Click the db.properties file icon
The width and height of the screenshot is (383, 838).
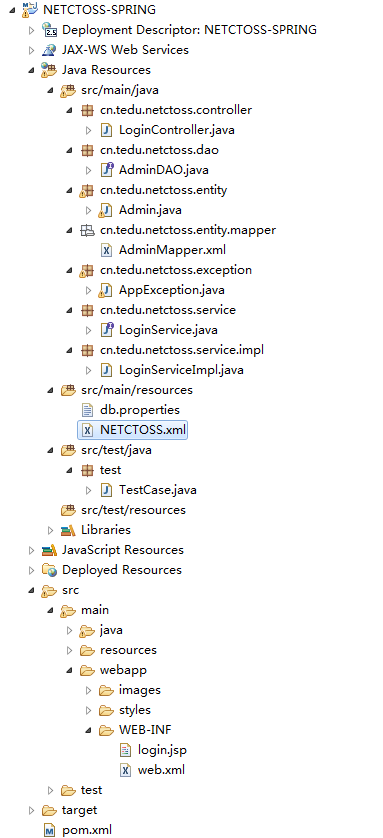[87, 410]
